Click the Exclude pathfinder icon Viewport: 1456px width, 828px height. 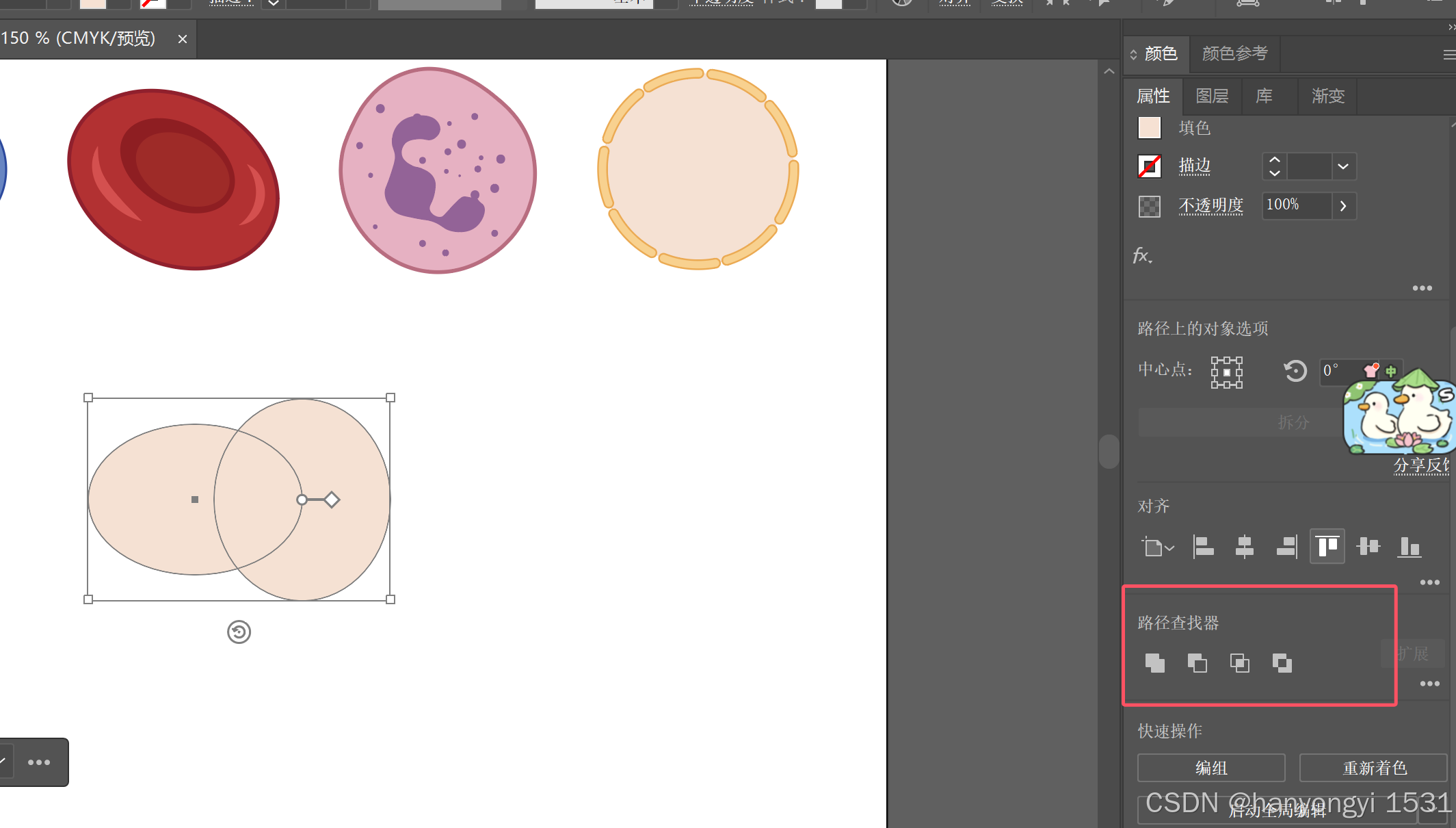coord(1282,662)
